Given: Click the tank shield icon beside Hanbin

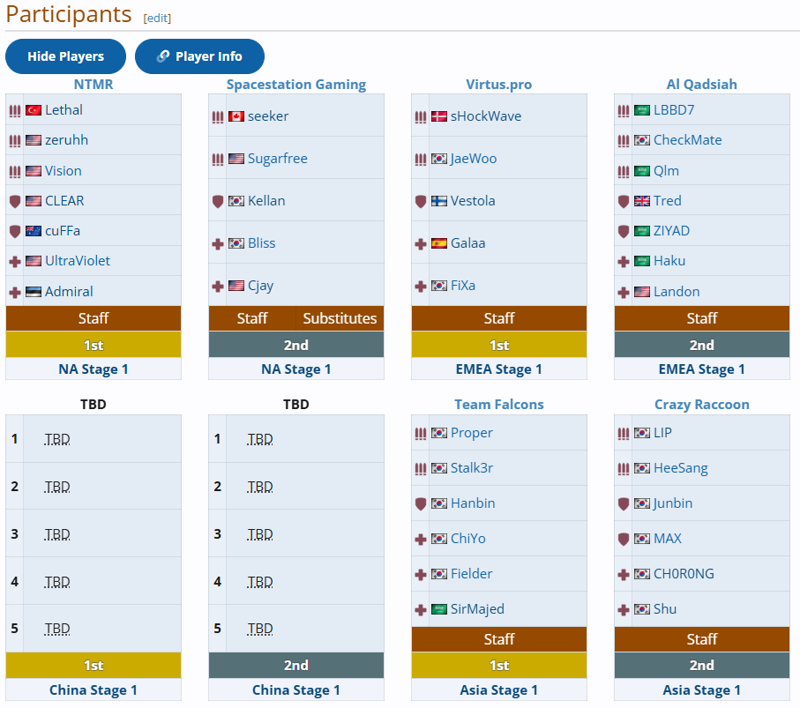Looking at the screenshot, I should click(x=420, y=504).
